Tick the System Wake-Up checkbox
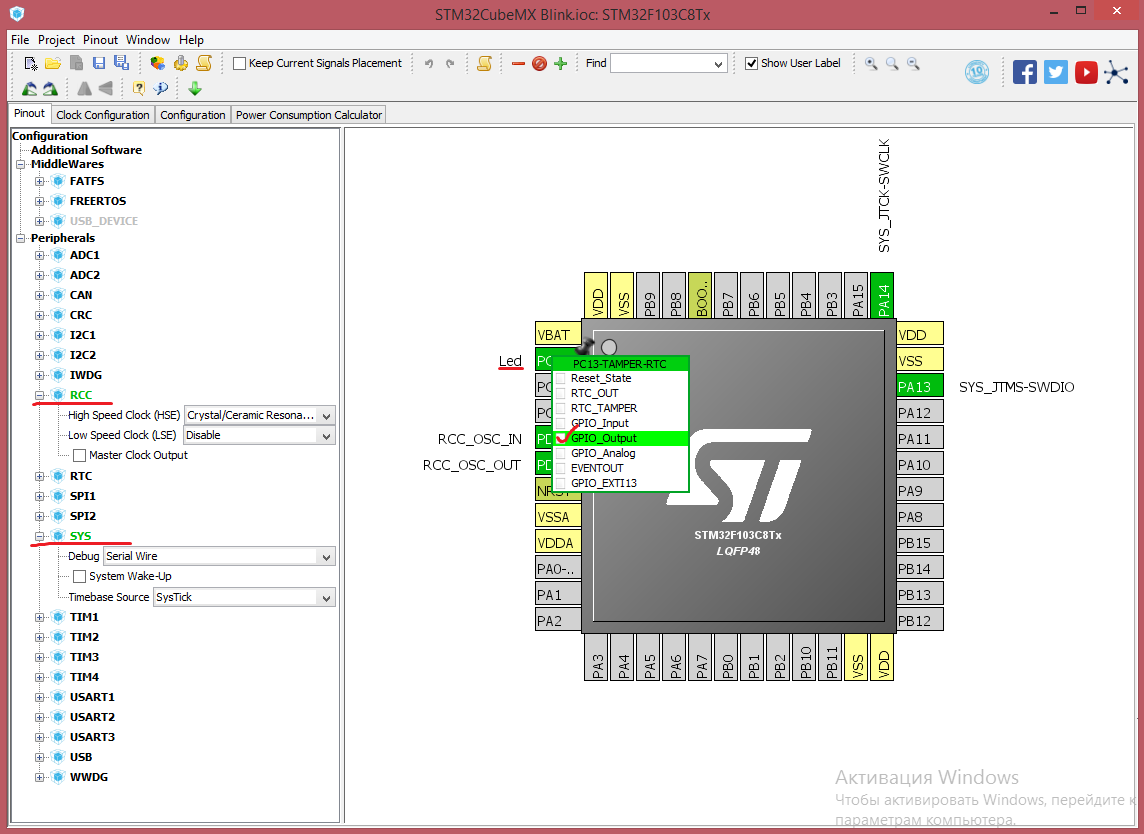Image resolution: width=1144 pixels, height=834 pixels. [x=80, y=576]
